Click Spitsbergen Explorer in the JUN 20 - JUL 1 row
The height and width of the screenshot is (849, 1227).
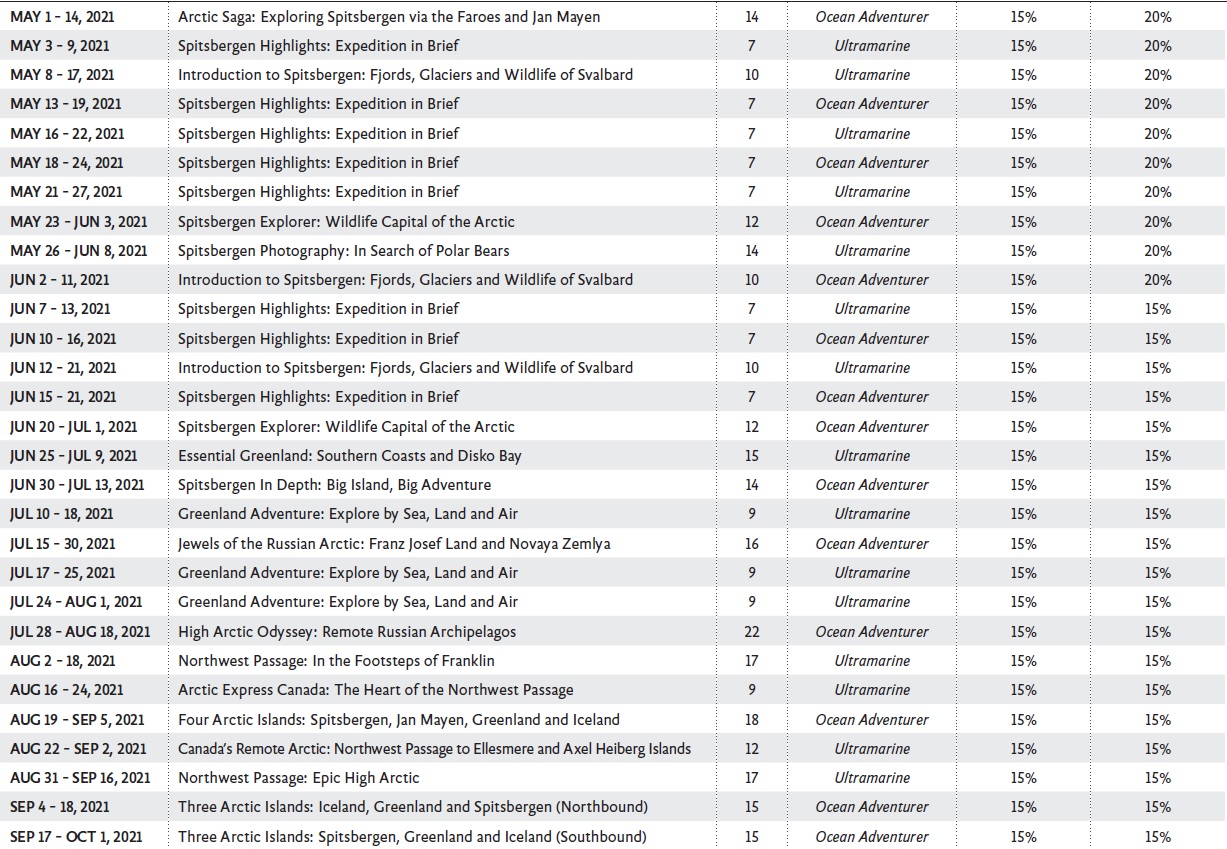(346, 427)
